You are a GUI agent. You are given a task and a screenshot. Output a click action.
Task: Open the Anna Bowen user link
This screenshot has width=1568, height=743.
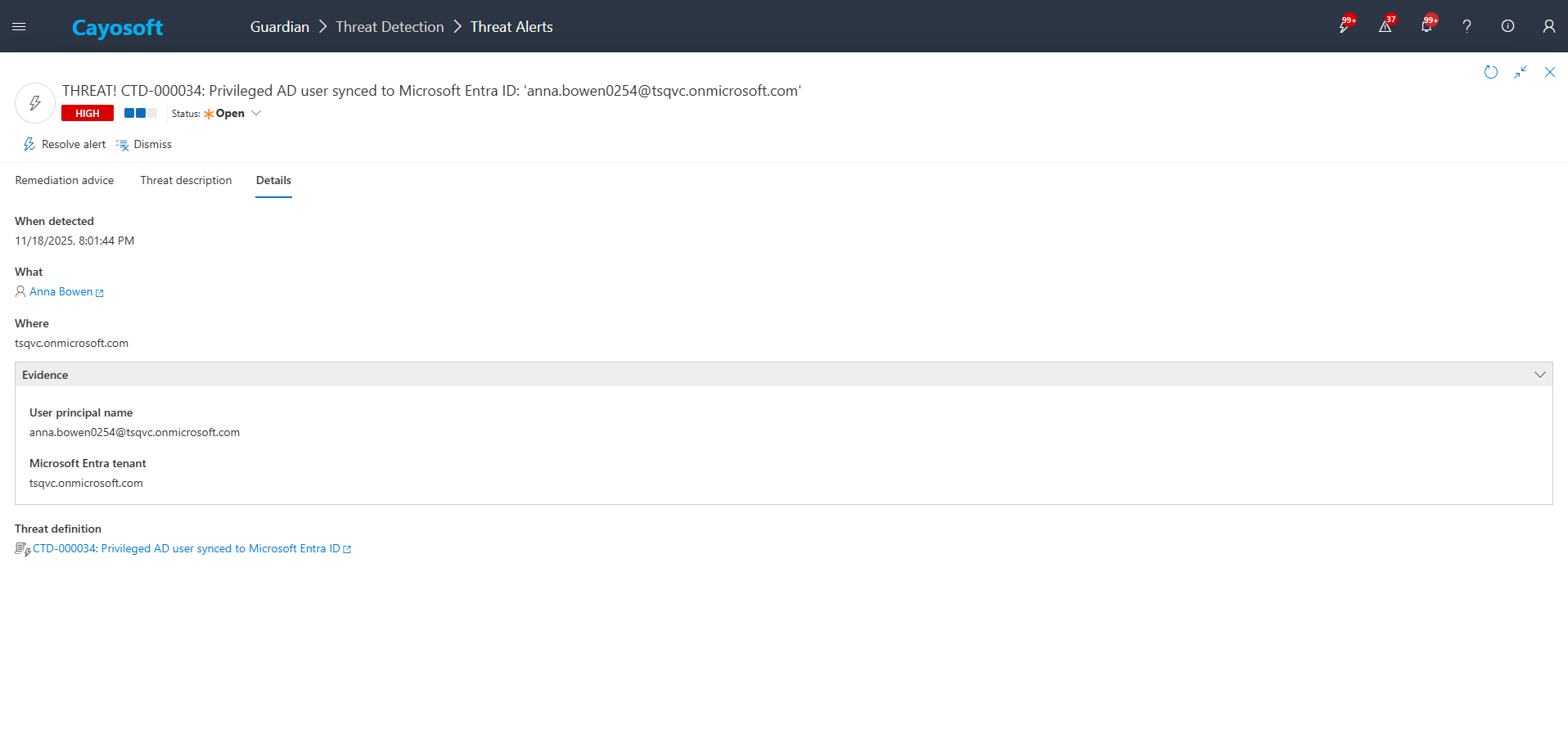[61, 292]
